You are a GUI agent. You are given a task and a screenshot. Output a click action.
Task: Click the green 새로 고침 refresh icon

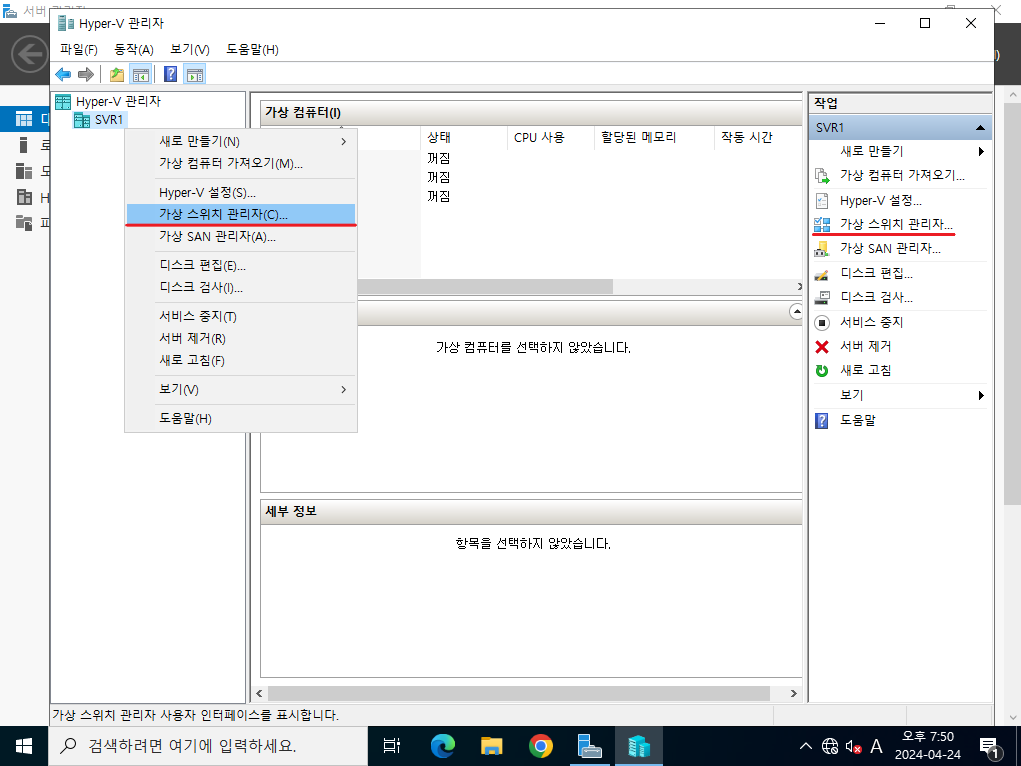(x=822, y=371)
